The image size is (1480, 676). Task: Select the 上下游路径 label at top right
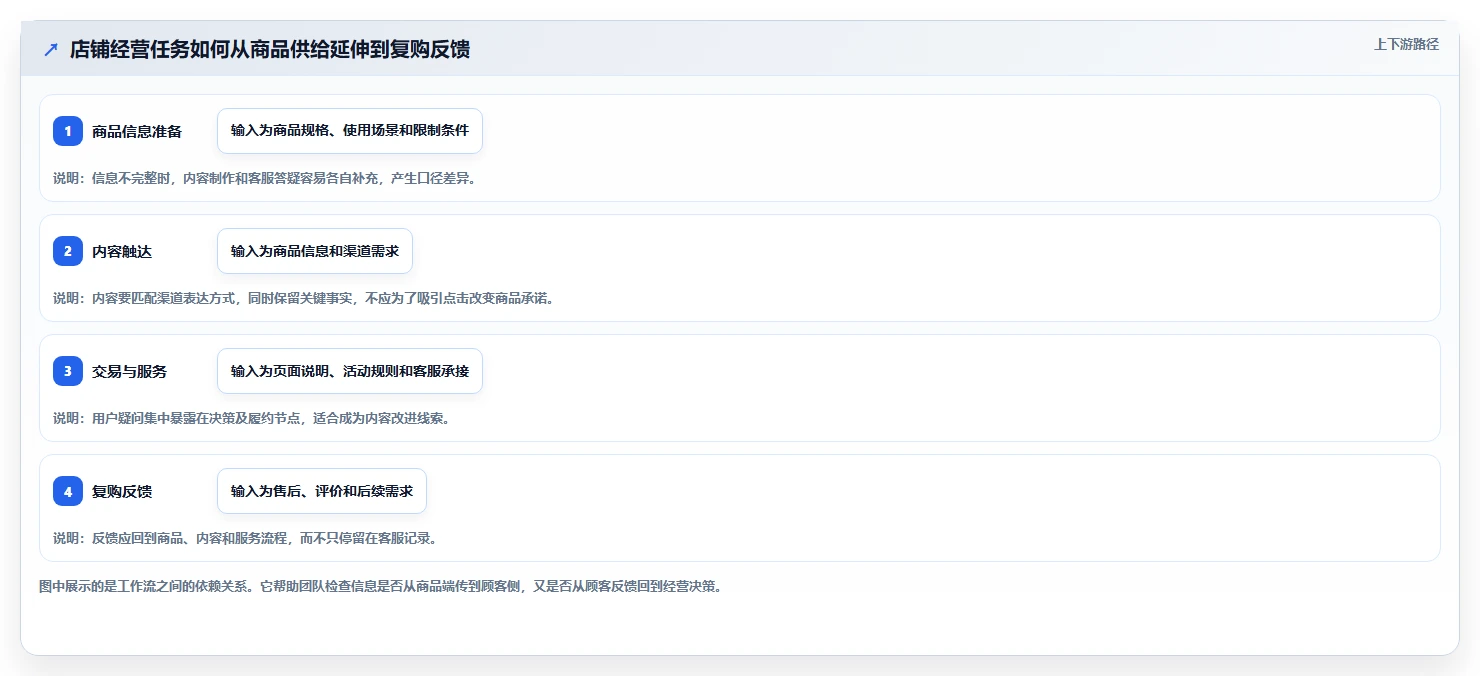1406,44
